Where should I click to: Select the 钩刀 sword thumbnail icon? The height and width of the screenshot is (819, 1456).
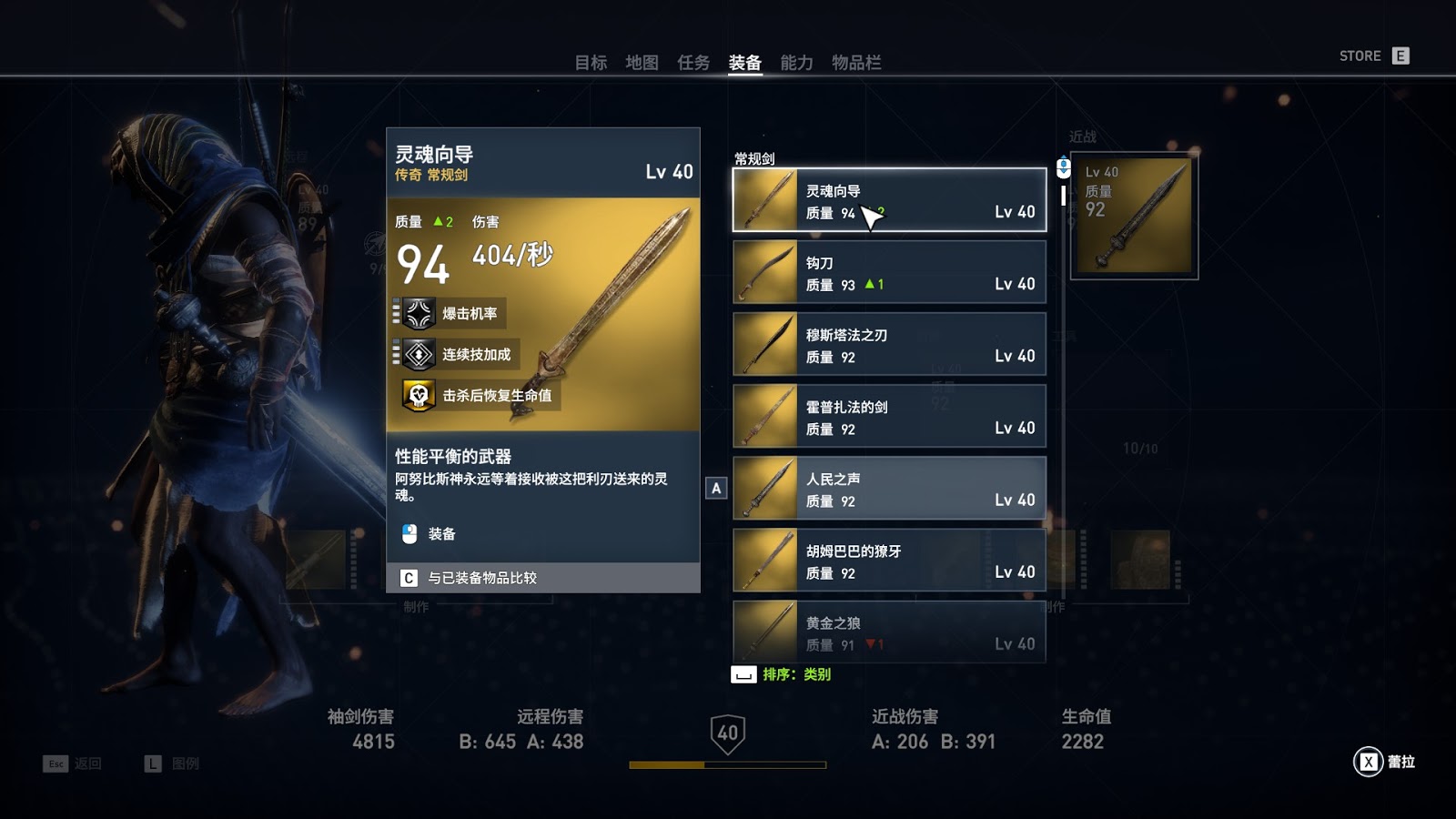coord(765,272)
